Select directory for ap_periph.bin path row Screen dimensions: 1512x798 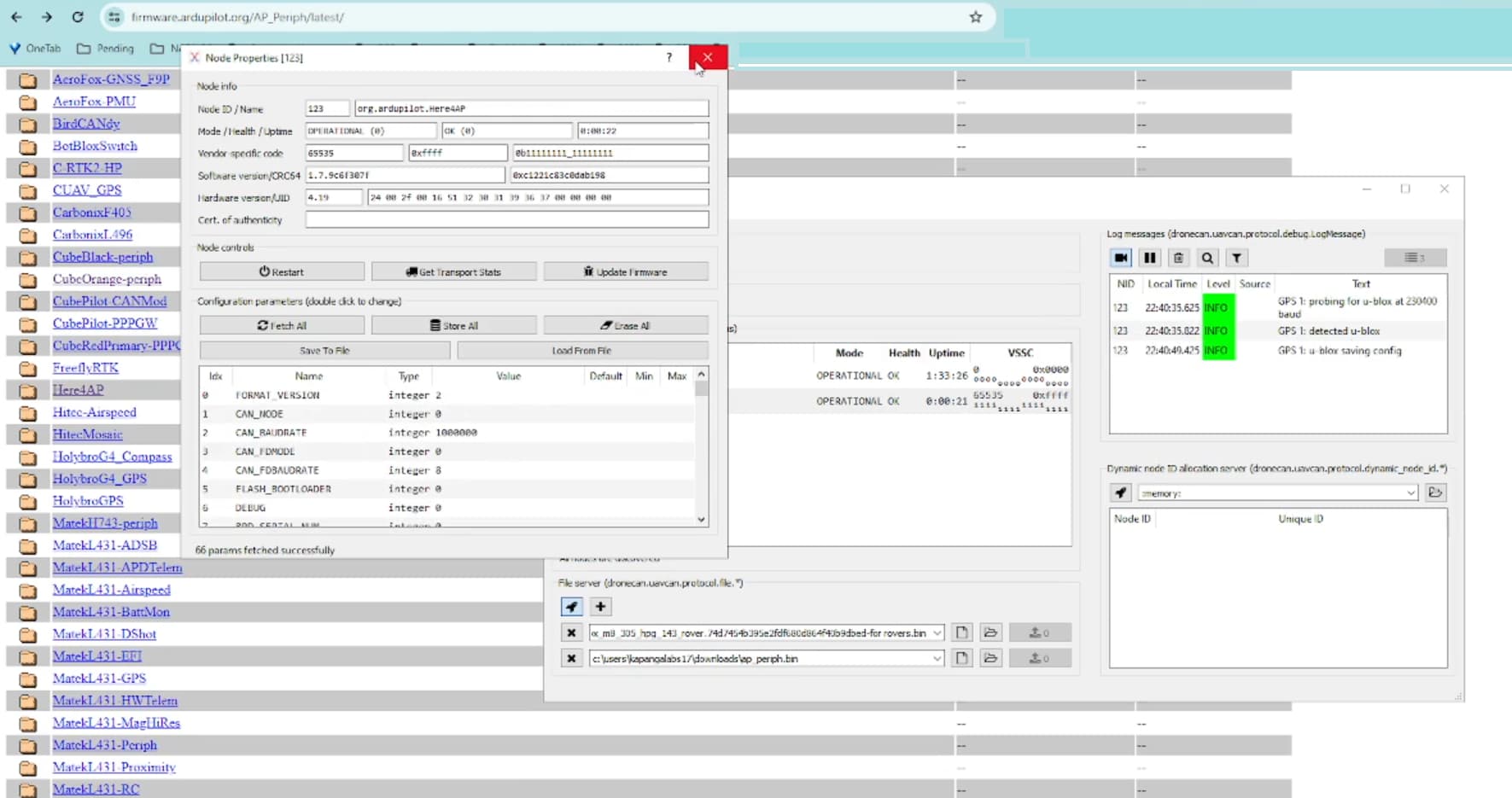(990, 658)
